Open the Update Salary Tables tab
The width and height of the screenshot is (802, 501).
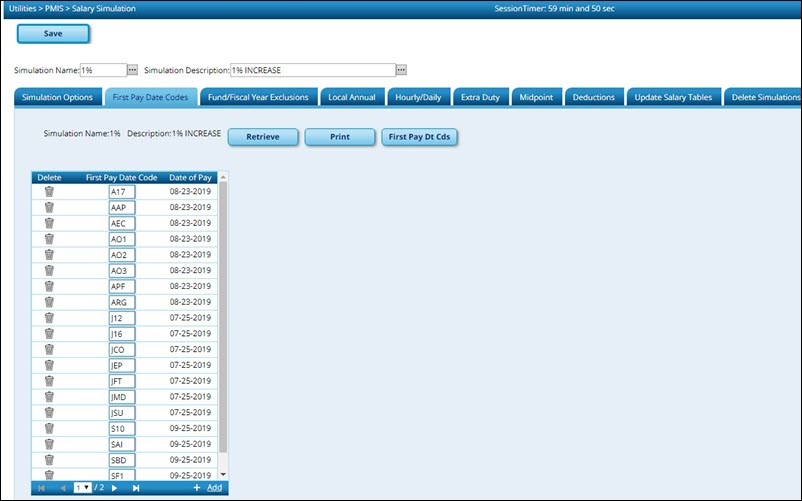click(x=673, y=97)
